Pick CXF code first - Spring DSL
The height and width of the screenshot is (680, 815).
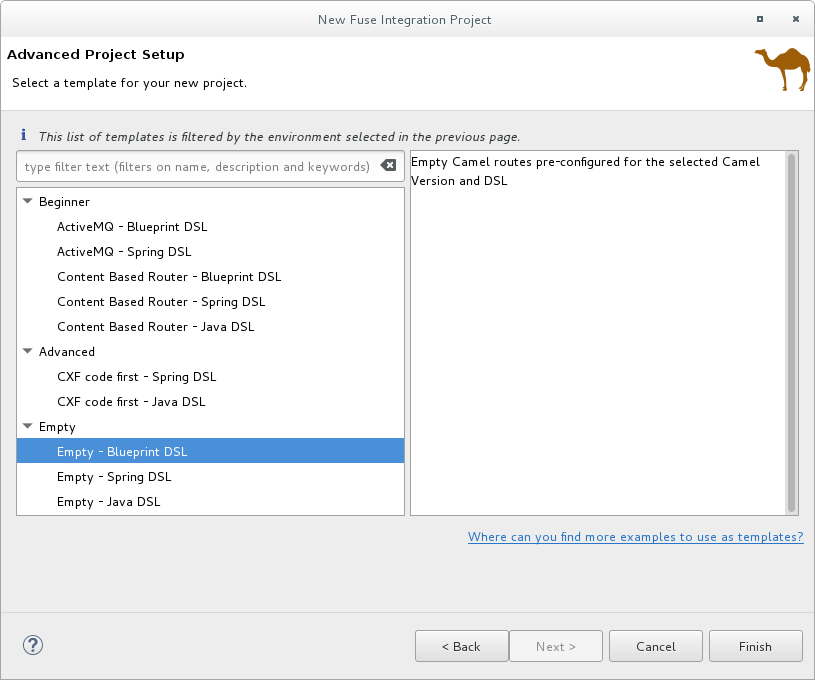pyautogui.click(x=137, y=377)
